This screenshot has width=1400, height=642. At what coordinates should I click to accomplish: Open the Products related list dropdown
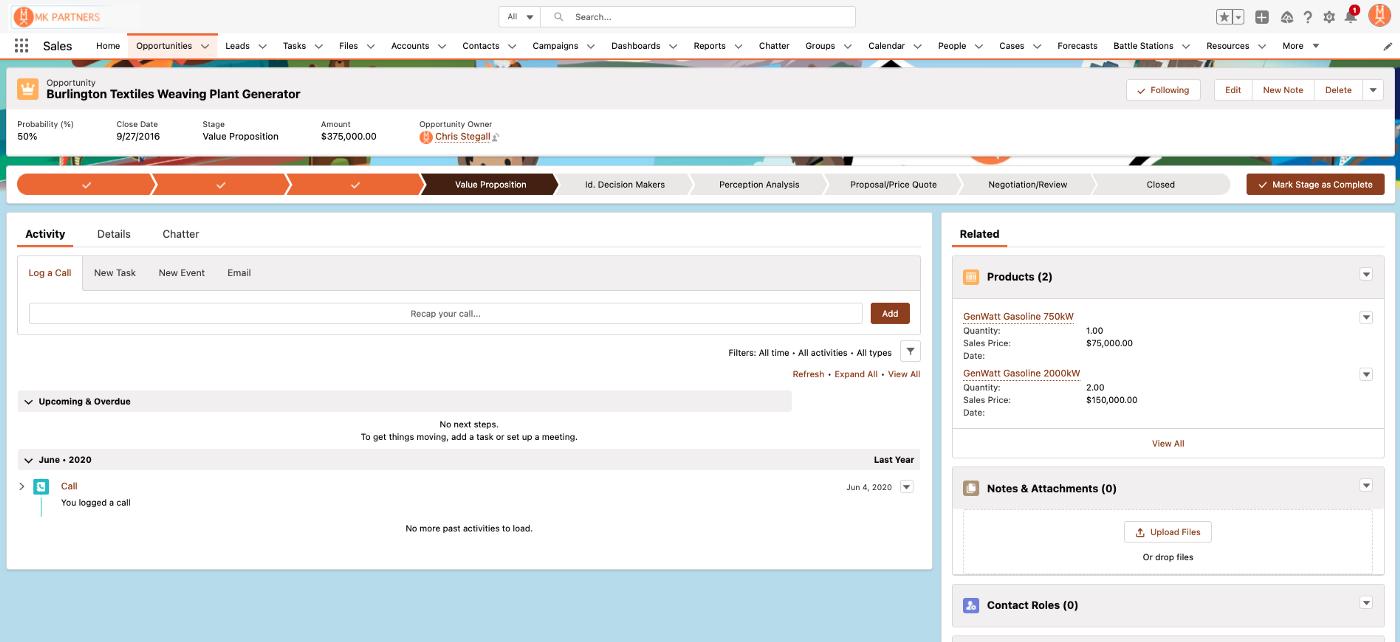[x=1366, y=276]
